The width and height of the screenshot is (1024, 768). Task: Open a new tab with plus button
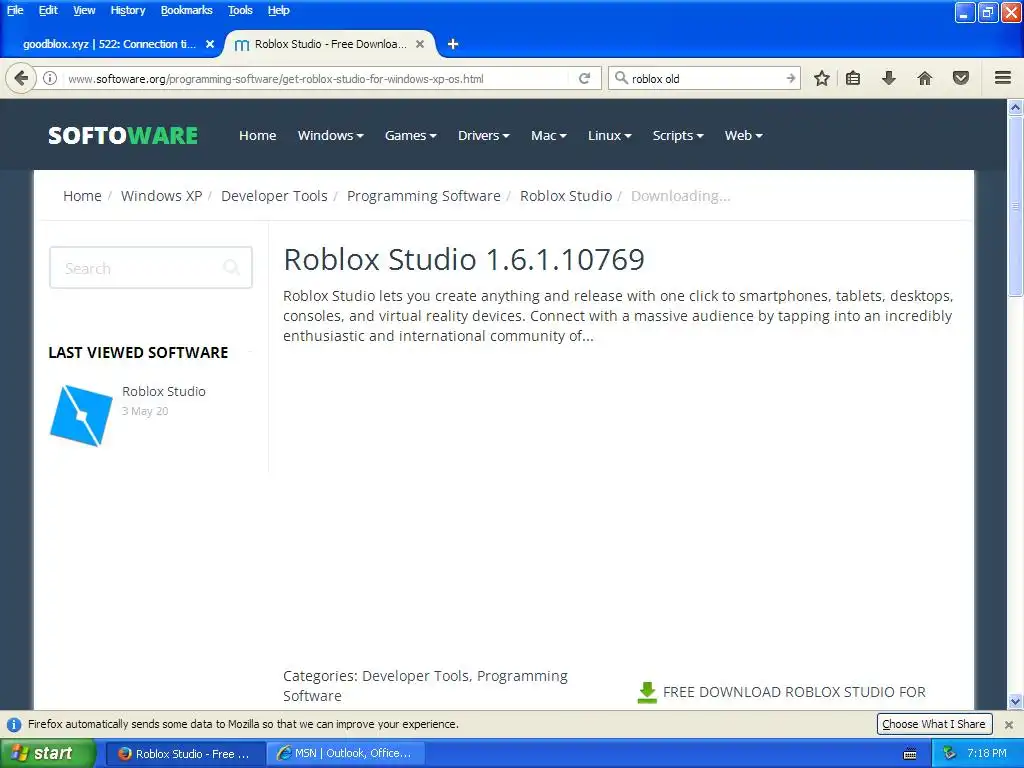point(453,44)
